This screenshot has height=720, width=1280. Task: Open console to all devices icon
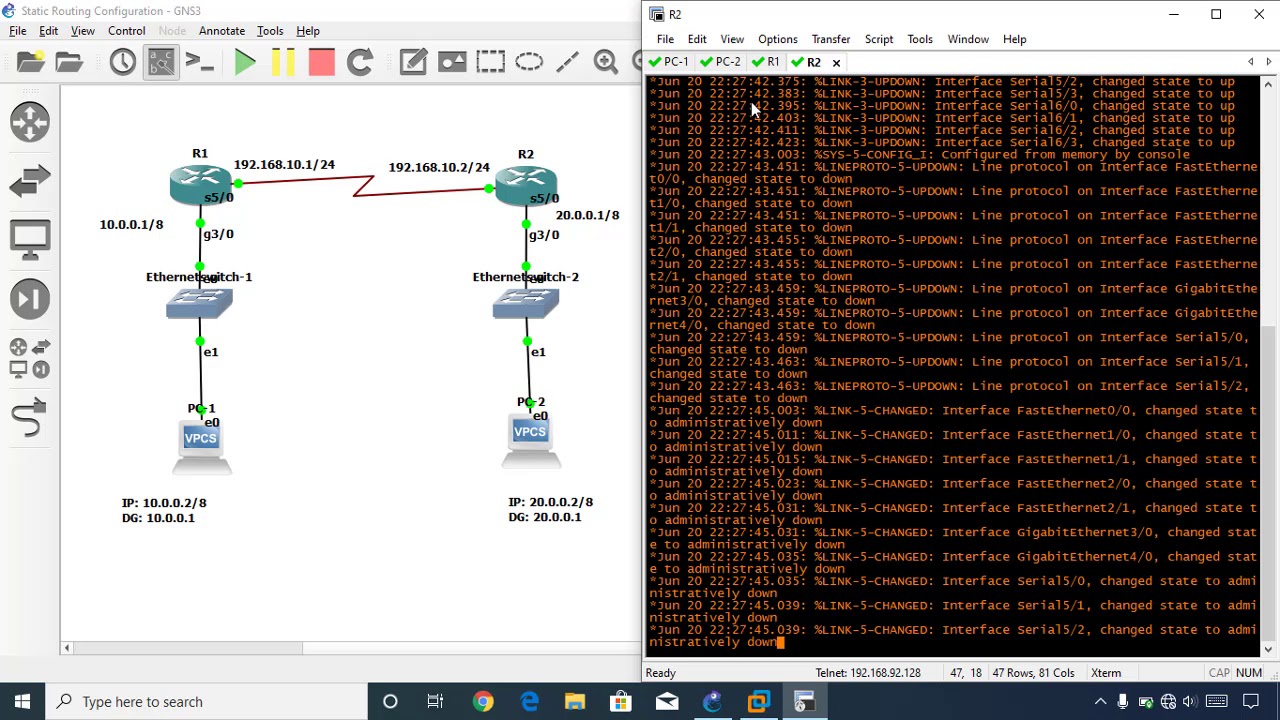(199, 62)
